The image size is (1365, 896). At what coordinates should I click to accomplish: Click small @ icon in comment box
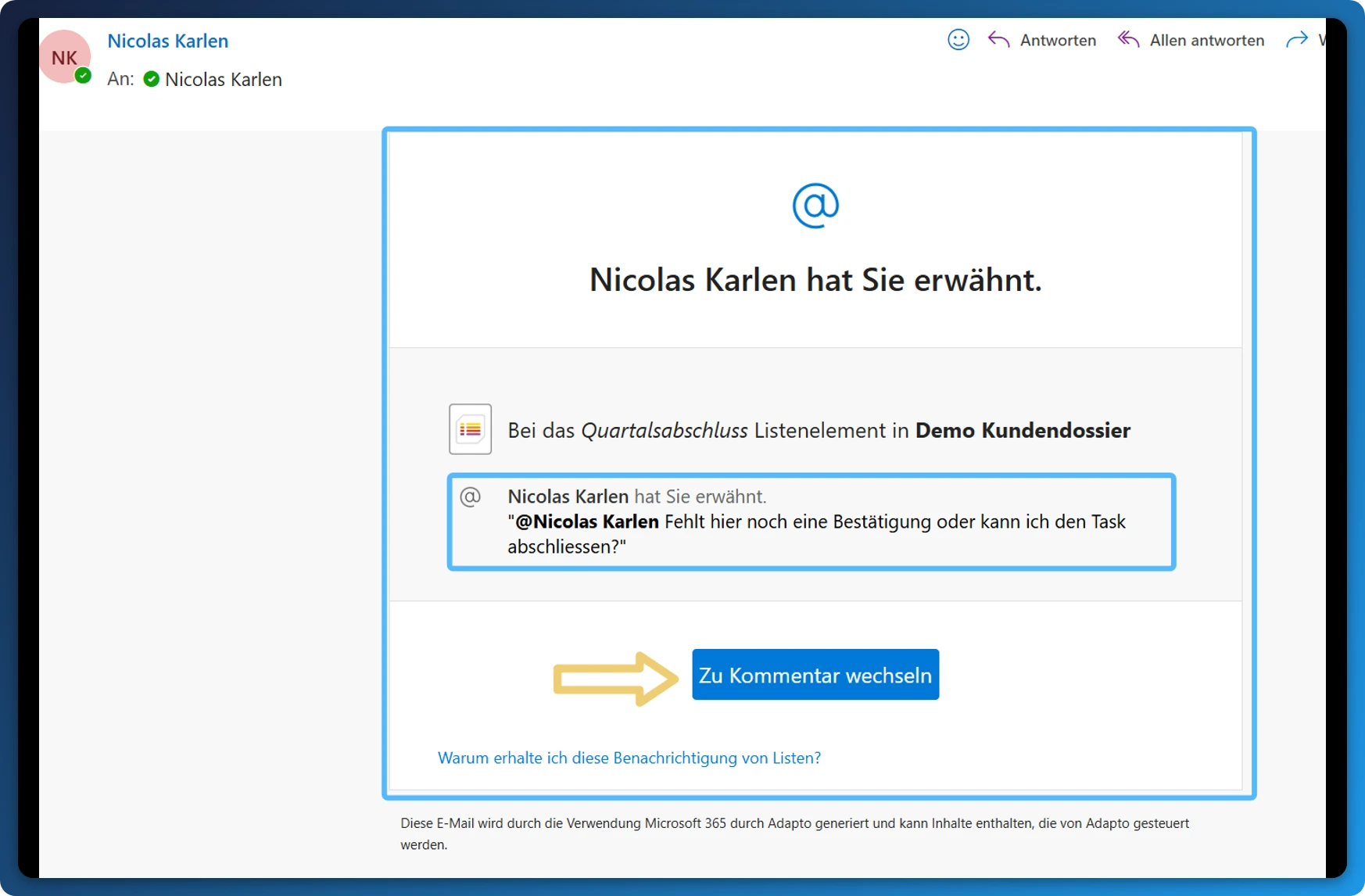(x=471, y=496)
